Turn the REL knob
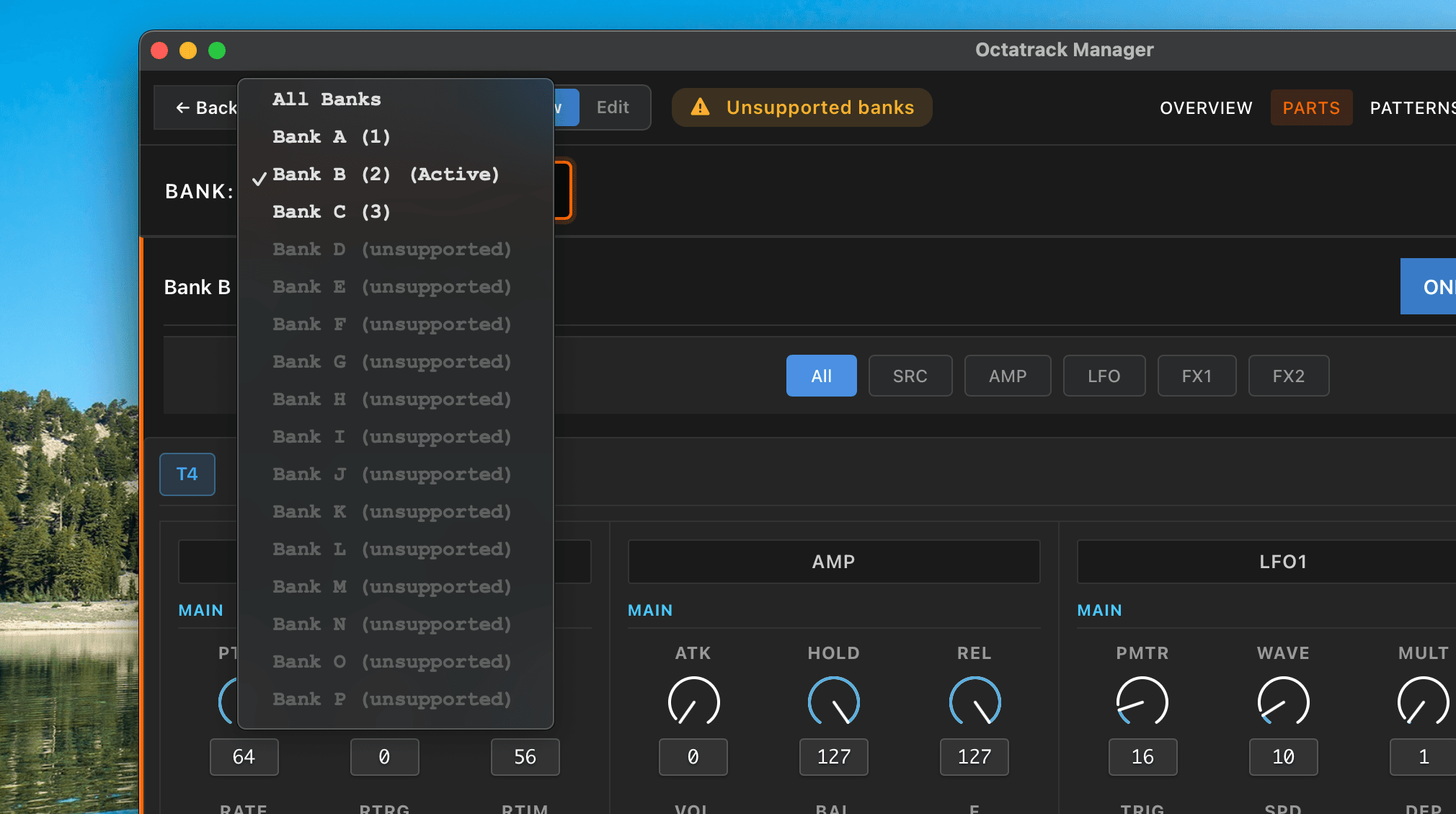This screenshot has height=814, width=1456. 974,701
